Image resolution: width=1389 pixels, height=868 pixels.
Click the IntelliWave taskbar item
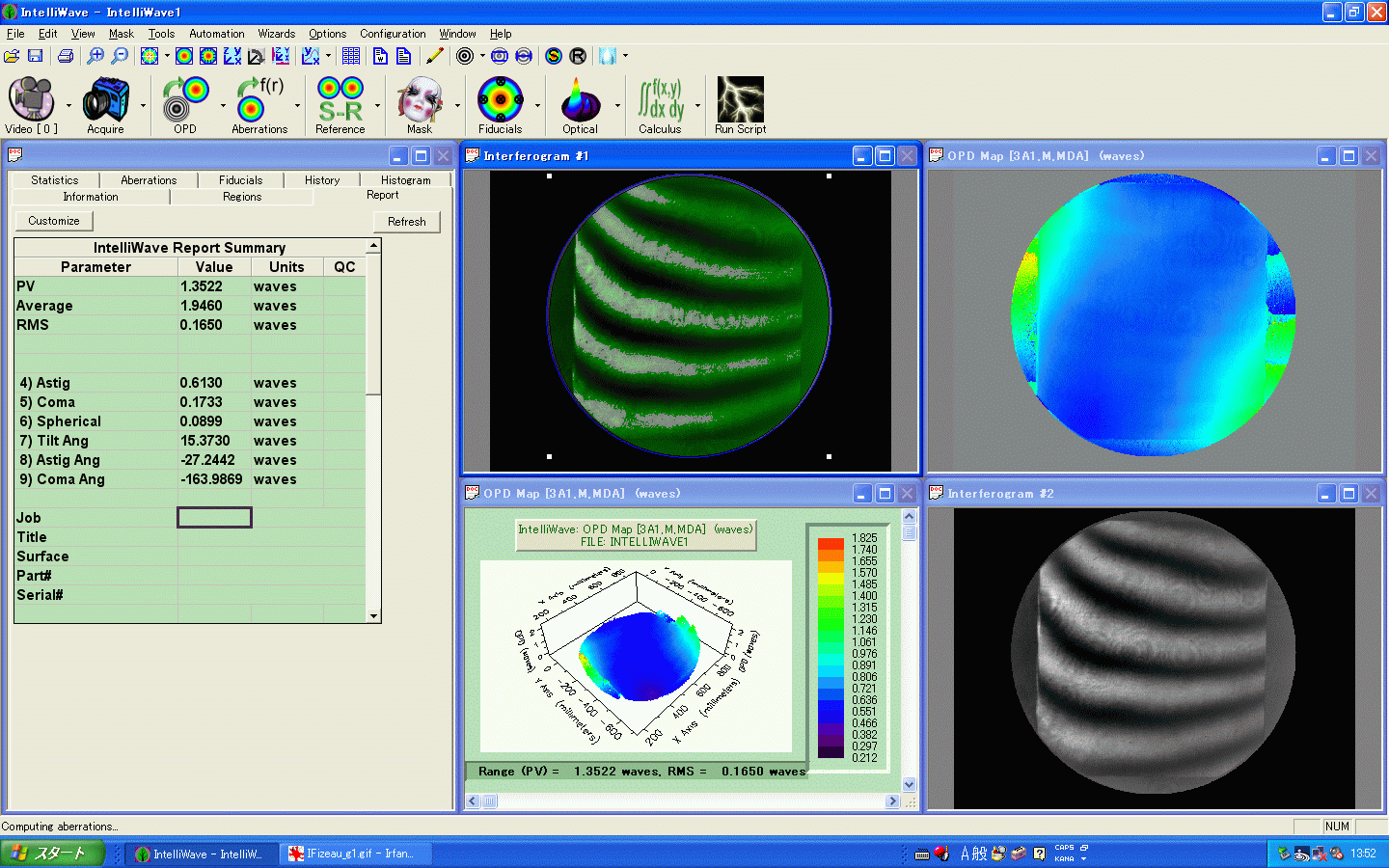pos(202,854)
